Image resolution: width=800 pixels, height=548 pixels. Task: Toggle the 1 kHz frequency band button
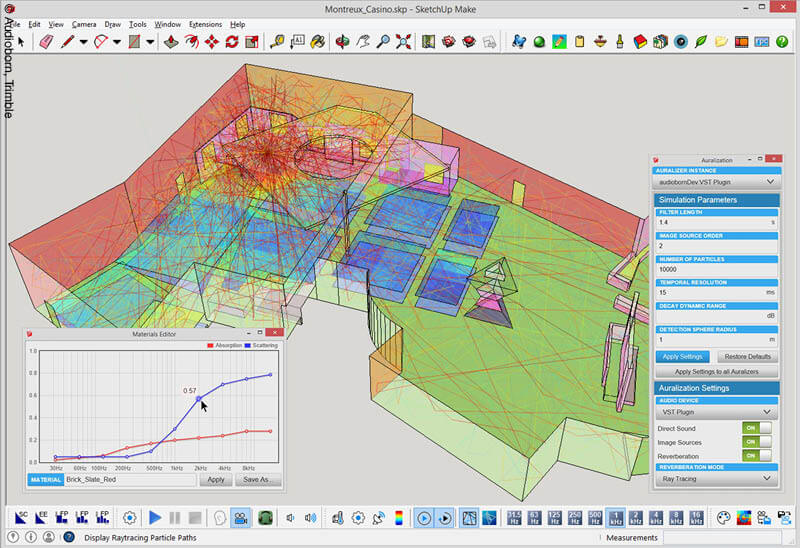coord(615,518)
